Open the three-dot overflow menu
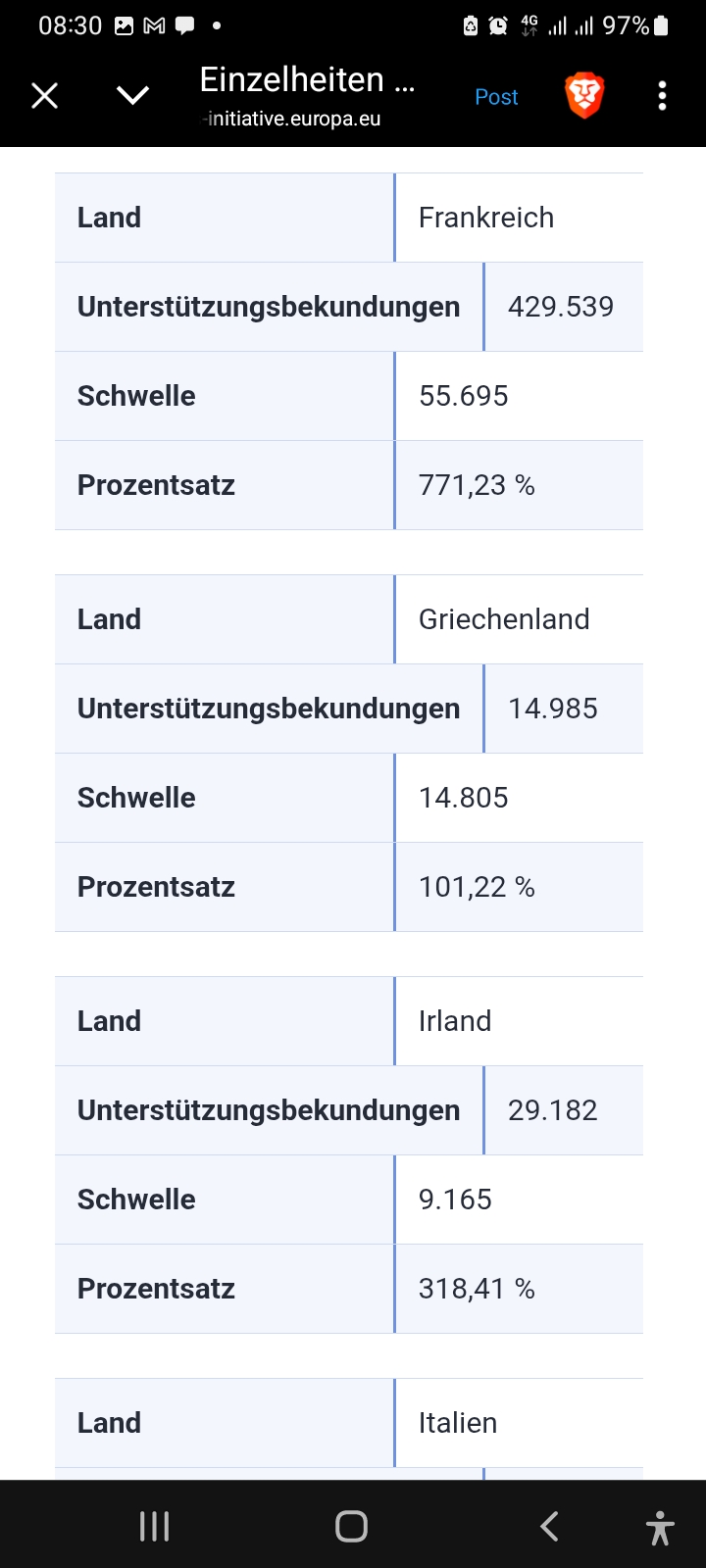 [663, 96]
